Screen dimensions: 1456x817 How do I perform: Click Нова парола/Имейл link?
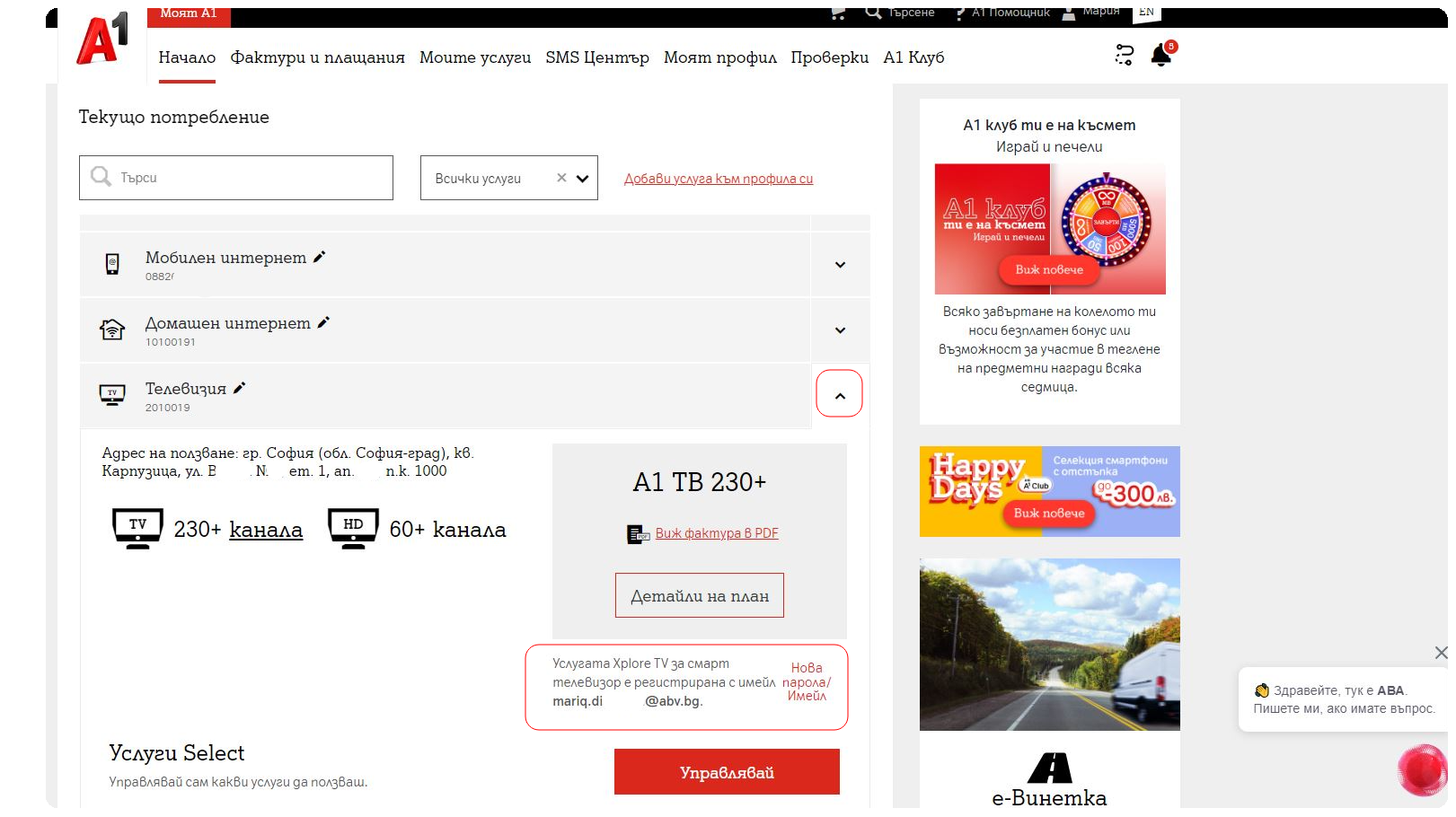[807, 681]
